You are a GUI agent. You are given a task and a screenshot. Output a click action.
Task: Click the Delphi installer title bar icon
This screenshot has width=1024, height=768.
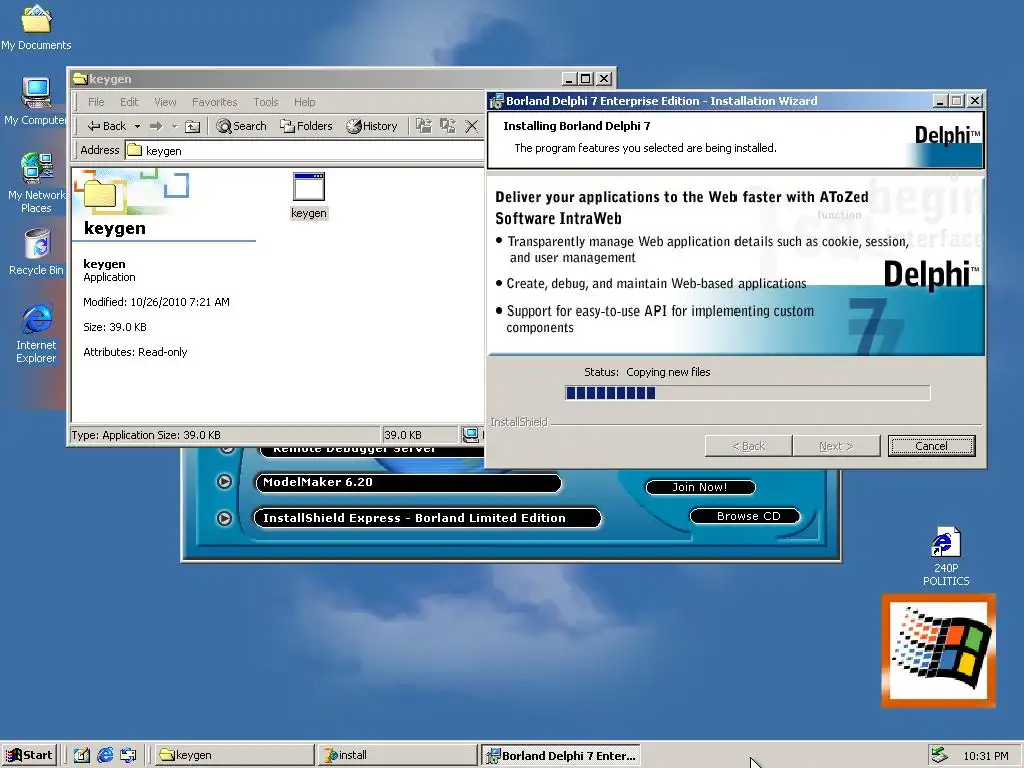pos(496,101)
